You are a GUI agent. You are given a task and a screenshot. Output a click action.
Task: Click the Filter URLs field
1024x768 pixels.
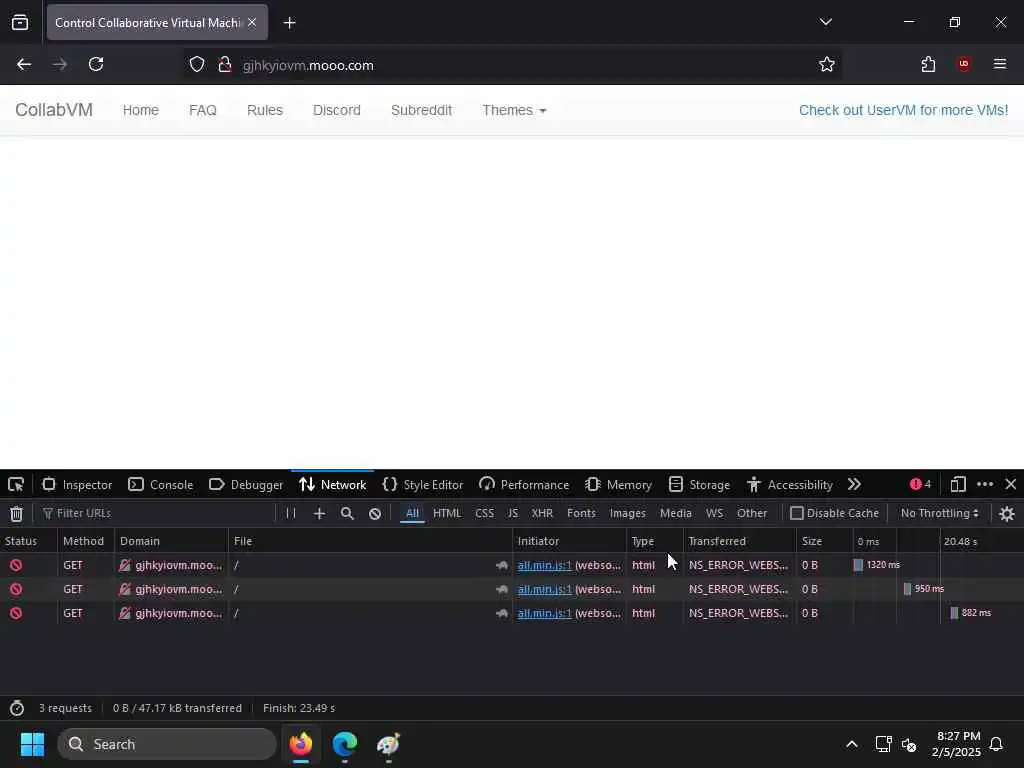[x=157, y=513]
